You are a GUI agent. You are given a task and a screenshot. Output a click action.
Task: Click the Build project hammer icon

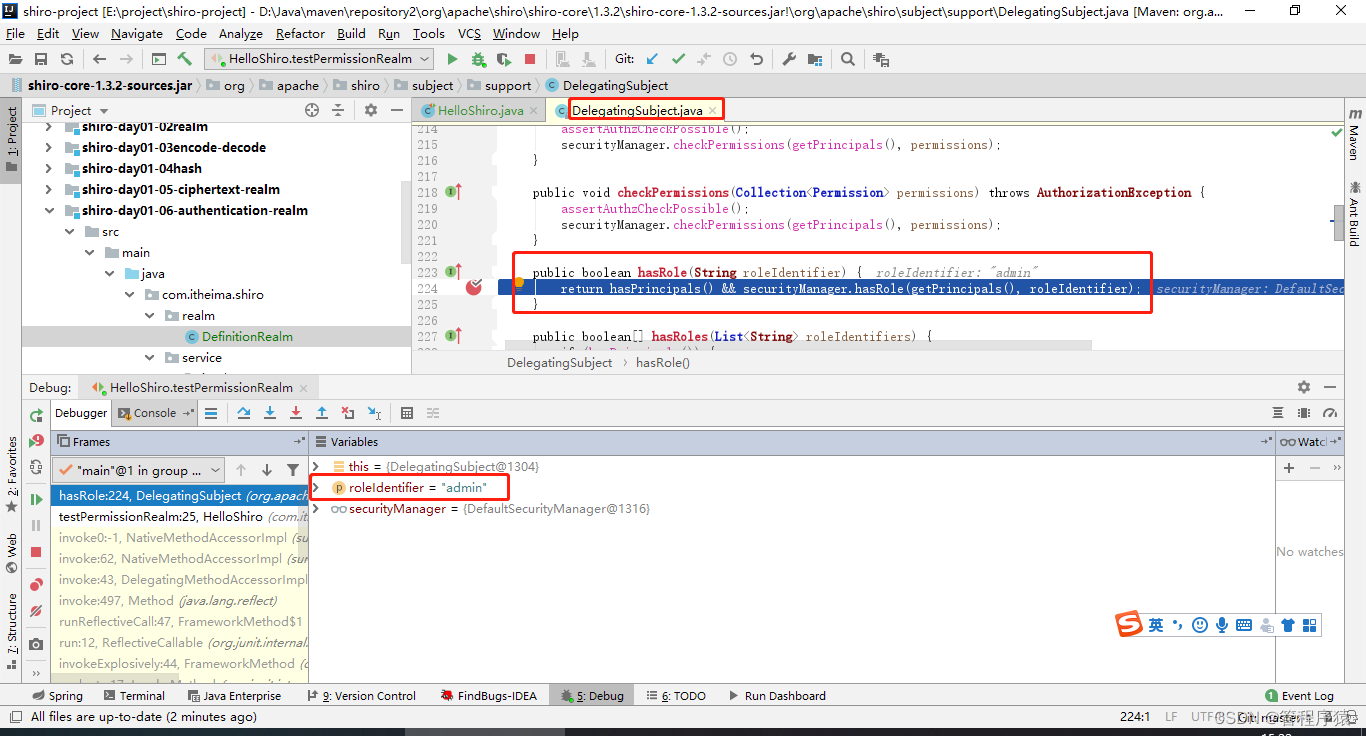(185, 60)
